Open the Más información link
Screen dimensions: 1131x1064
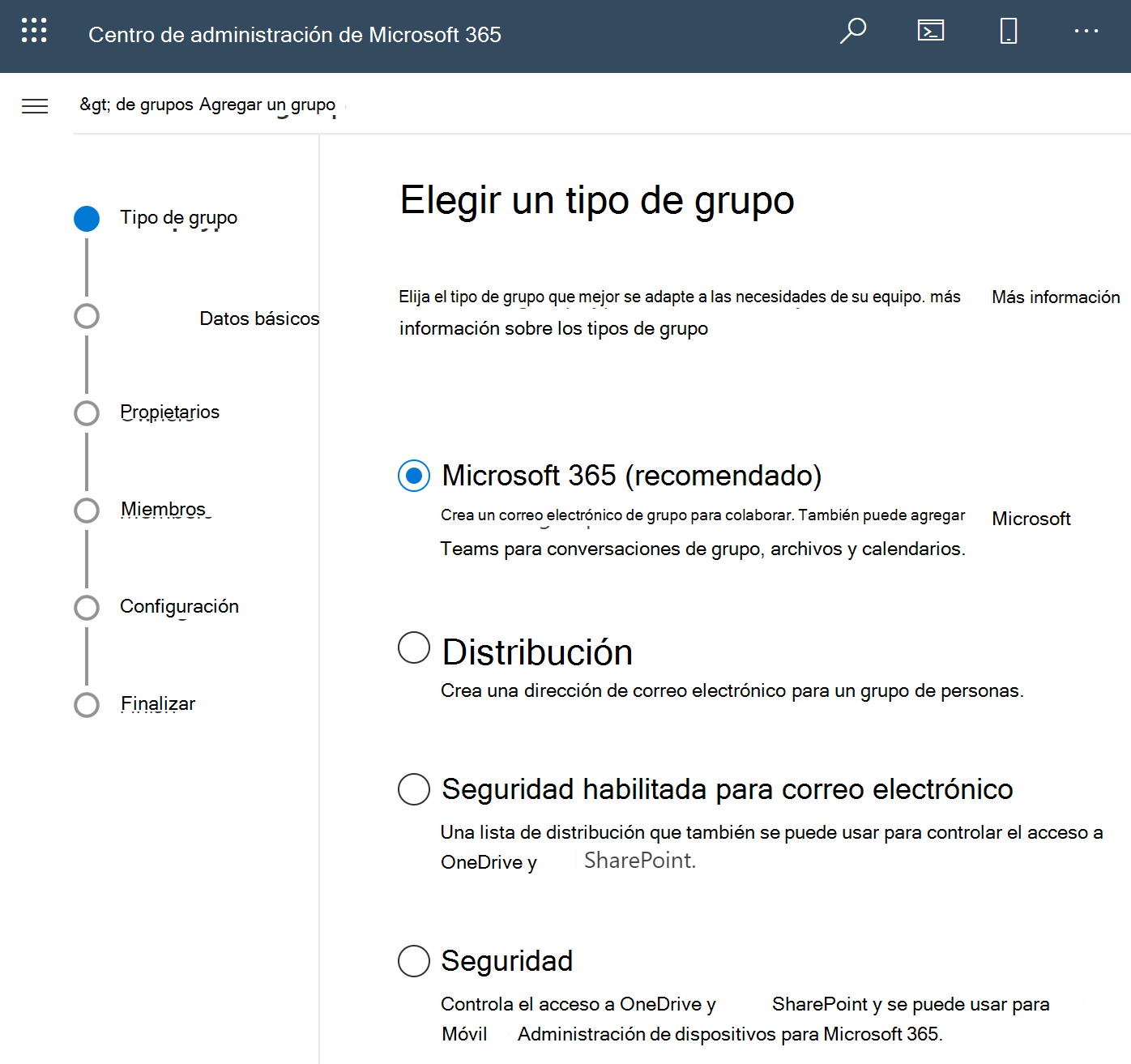pos(1056,297)
